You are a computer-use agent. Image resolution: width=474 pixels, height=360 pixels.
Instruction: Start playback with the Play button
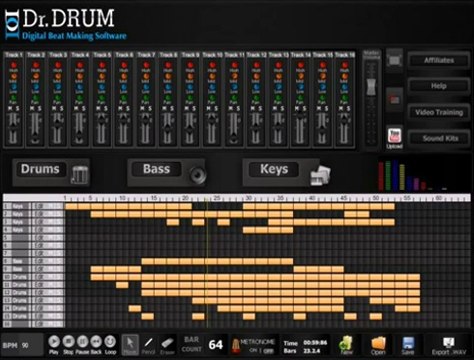click(x=54, y=342)
